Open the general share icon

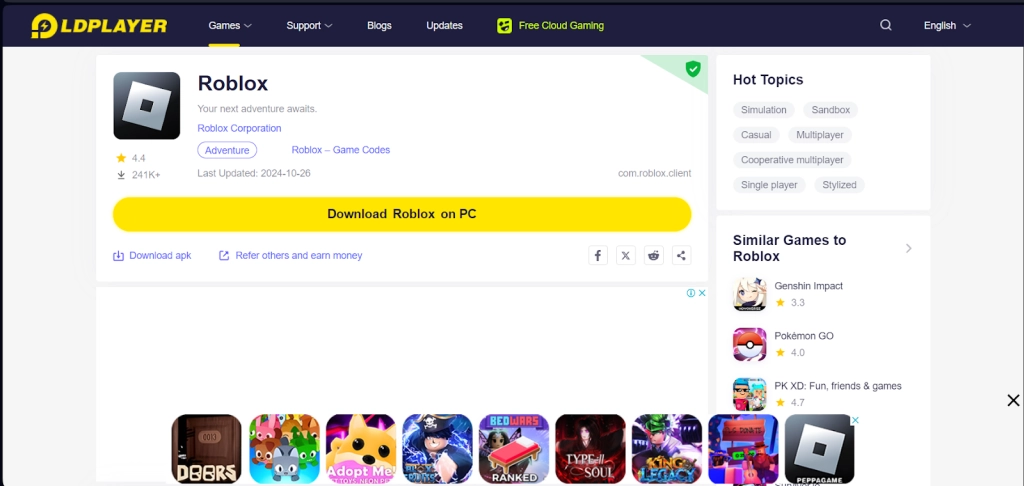(x=681, y=255)
